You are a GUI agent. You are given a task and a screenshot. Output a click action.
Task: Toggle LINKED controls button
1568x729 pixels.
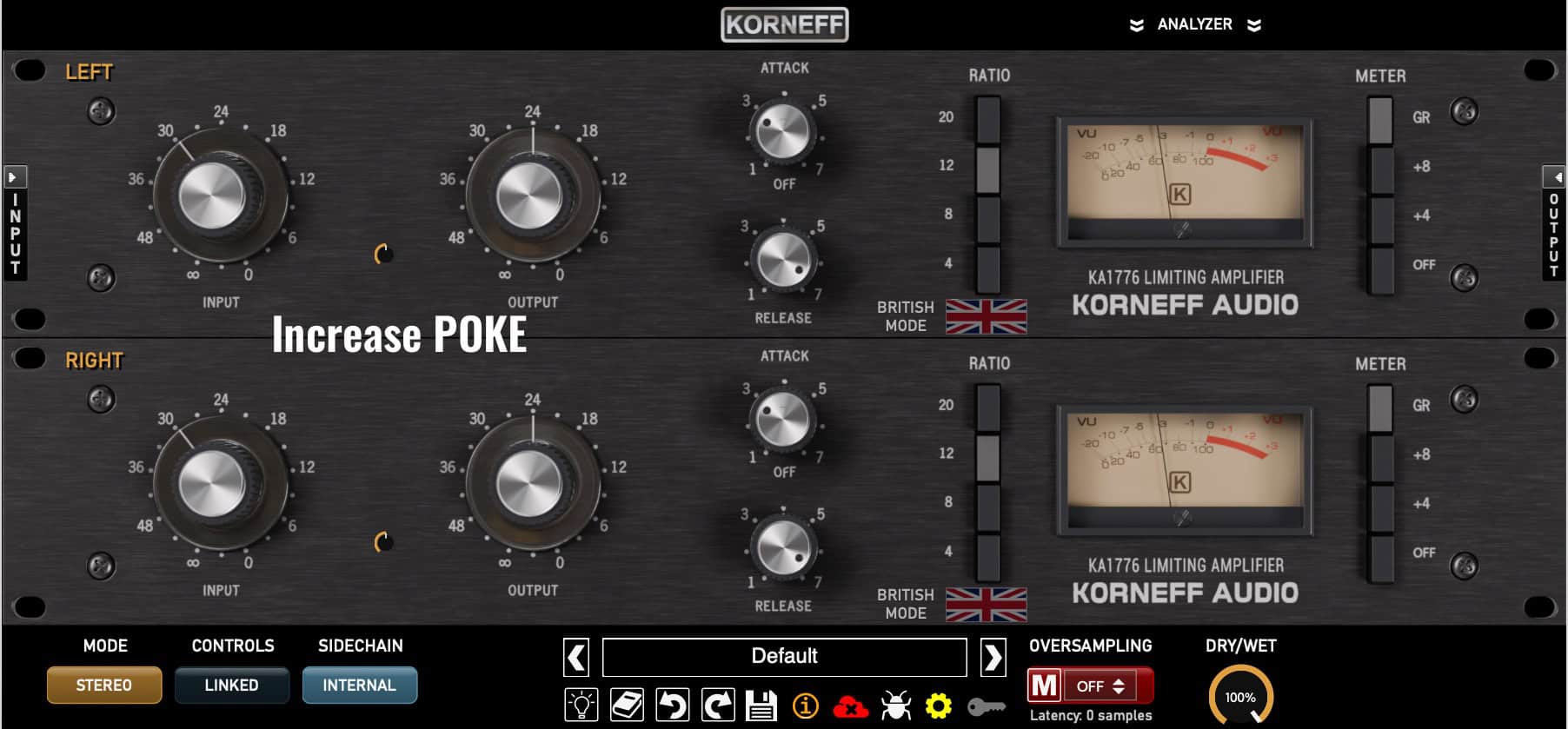coord(231,685)
